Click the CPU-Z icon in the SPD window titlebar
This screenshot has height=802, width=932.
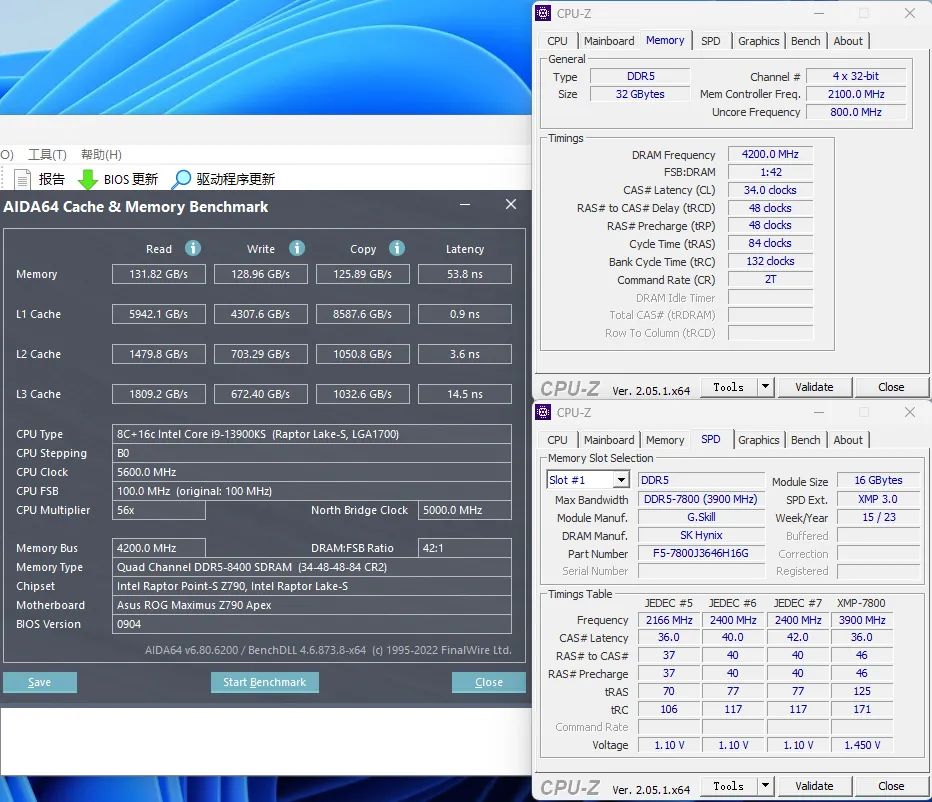click(542, 411)
